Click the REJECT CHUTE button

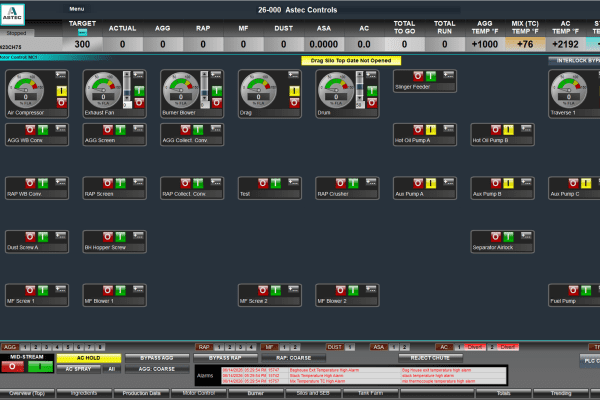(x=430, y=358)
